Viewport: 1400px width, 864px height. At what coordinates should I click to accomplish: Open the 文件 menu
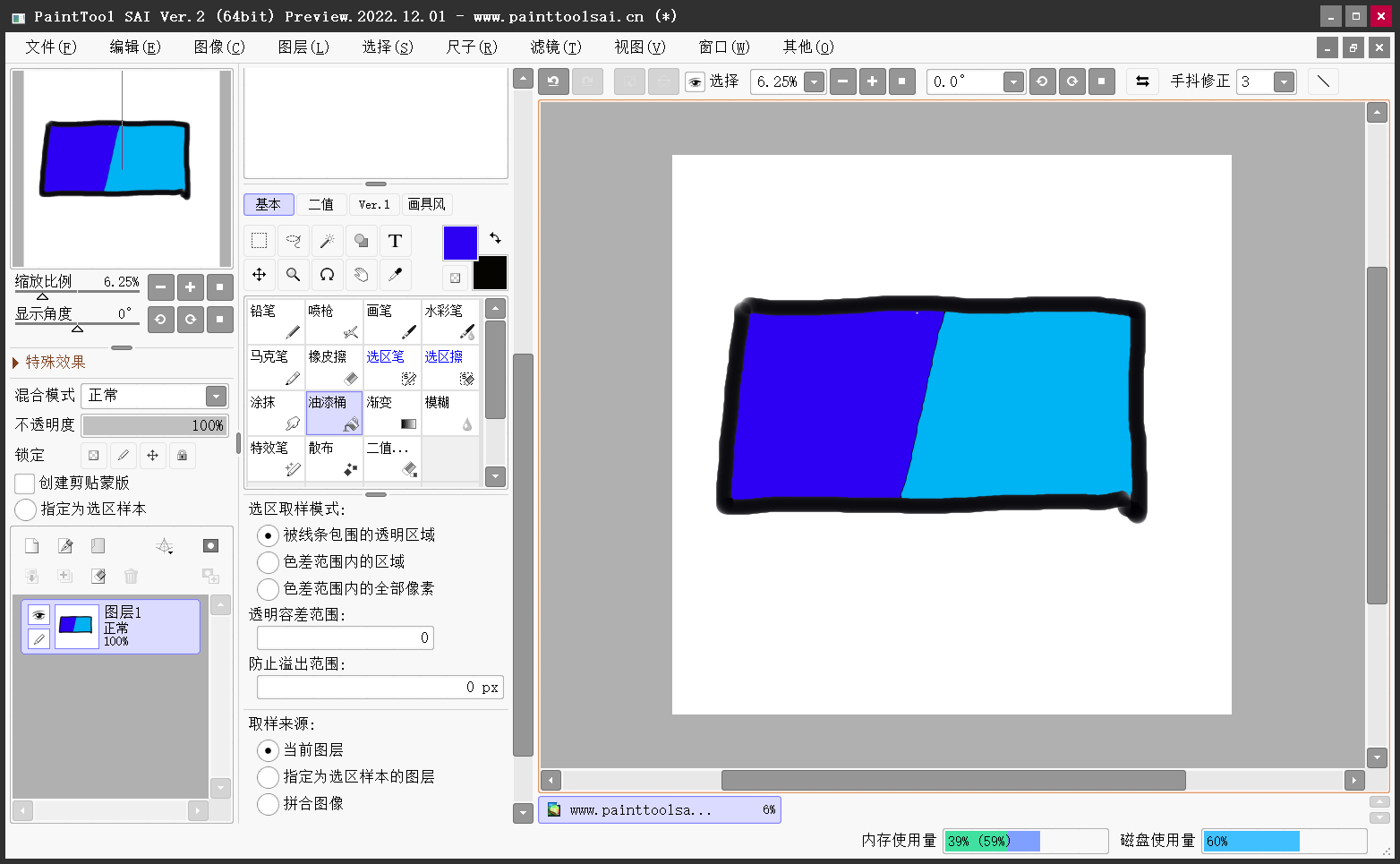50,47
